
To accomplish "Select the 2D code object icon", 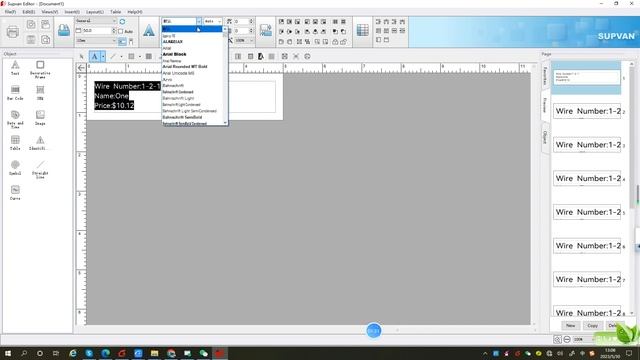I will pos(40,93).
